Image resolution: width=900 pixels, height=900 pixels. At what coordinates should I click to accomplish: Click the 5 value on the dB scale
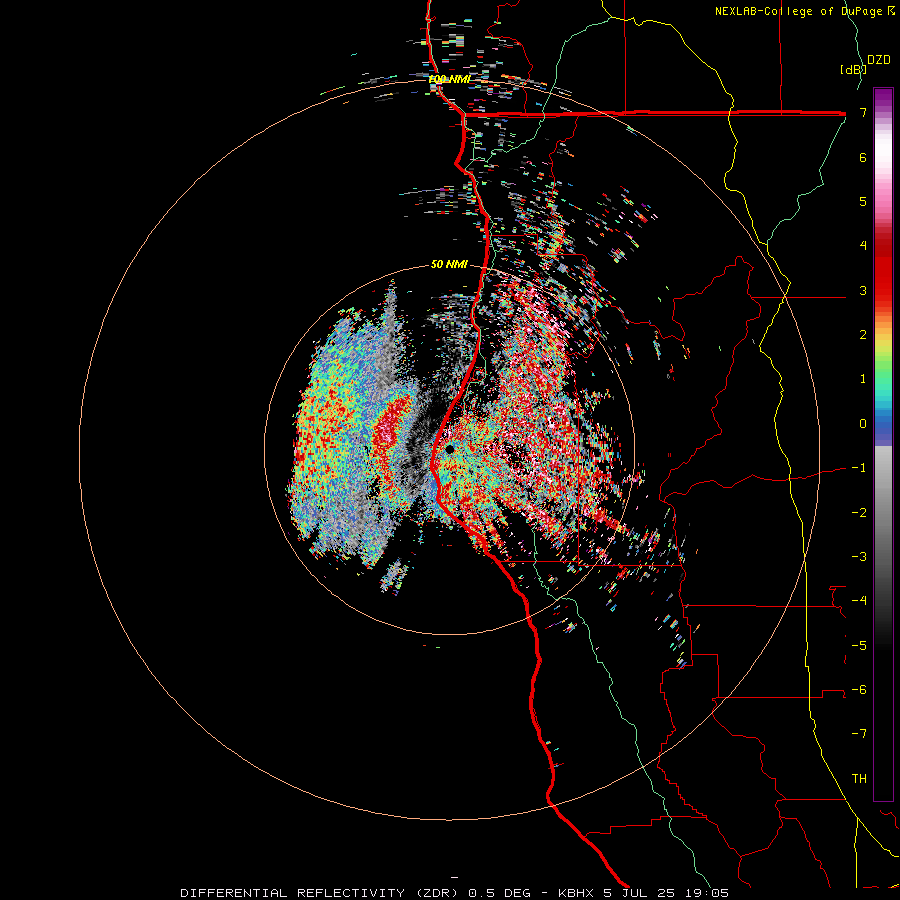(863, 201)
